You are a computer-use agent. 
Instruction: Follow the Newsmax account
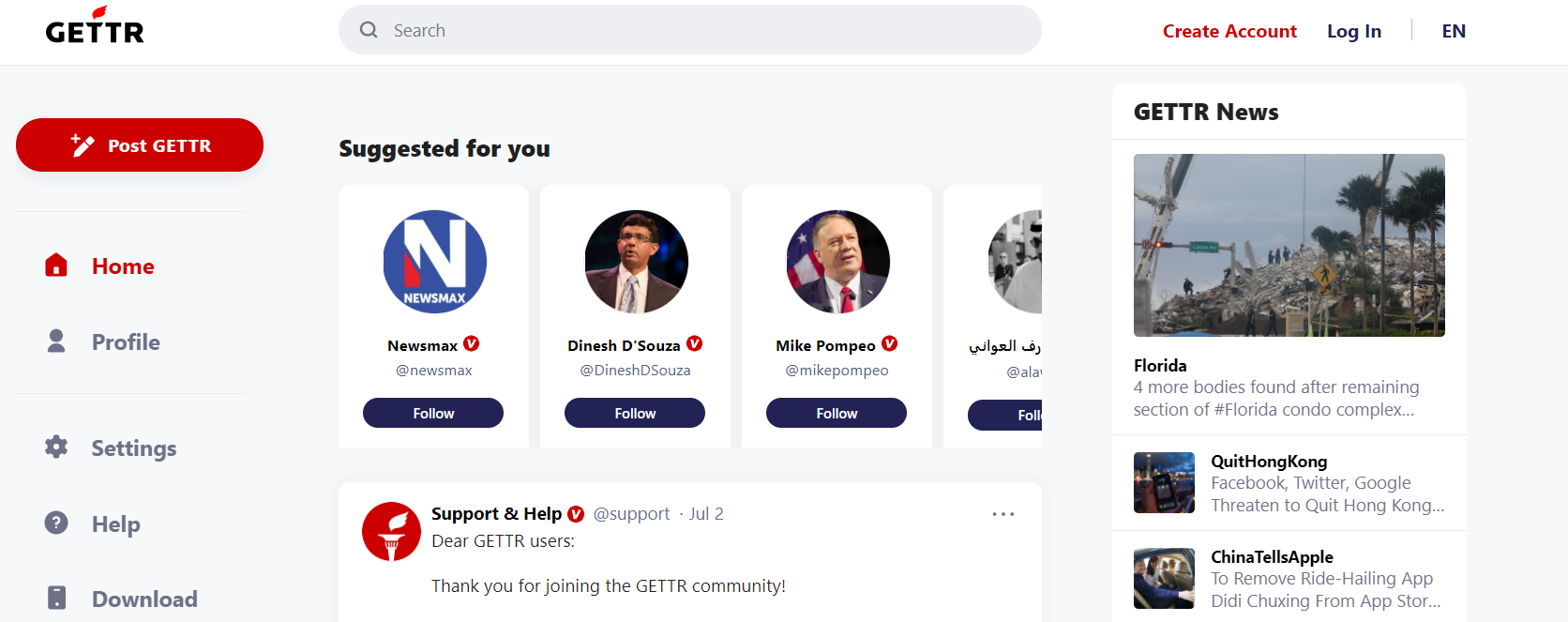[x=433, y=413]
